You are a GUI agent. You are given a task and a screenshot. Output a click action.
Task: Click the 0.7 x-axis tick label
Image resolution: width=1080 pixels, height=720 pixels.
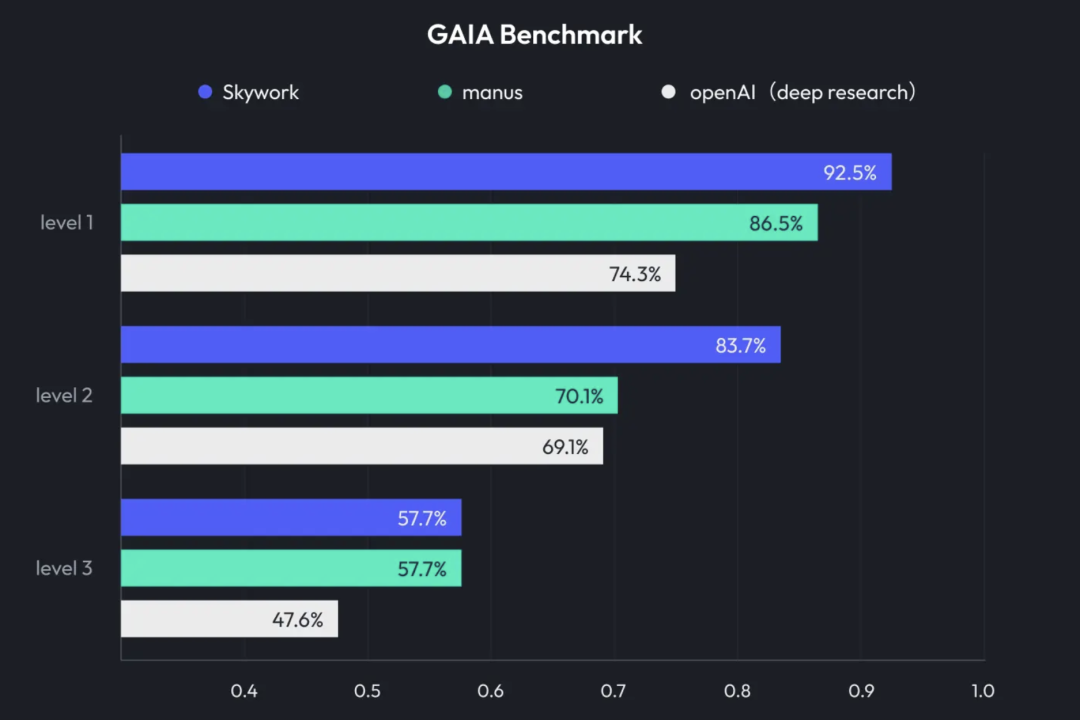tap(613, 690)
